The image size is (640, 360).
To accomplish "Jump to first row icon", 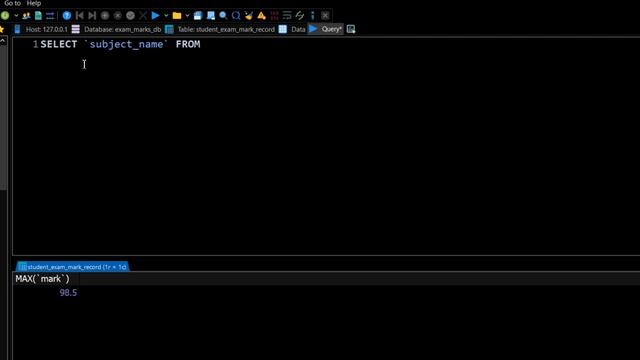I will pos(80,16).
